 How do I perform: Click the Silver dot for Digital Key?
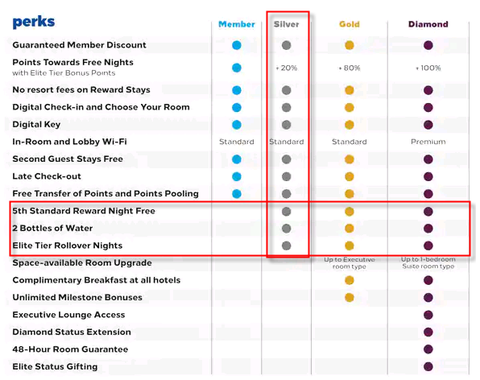click(x=286, y=125)
